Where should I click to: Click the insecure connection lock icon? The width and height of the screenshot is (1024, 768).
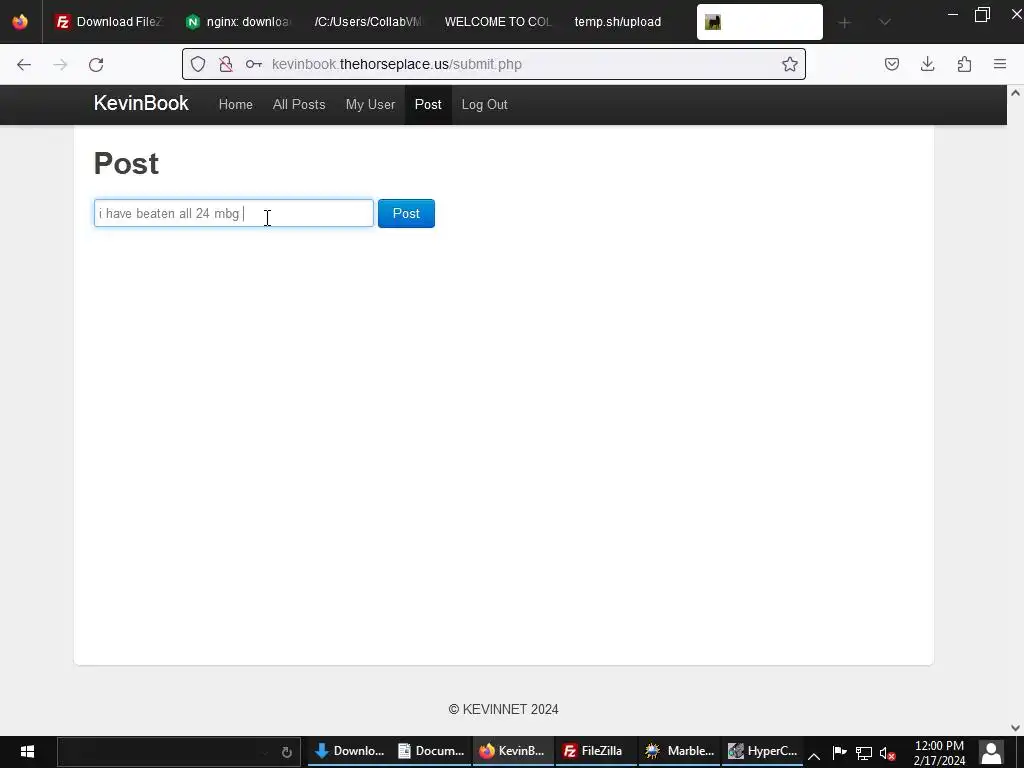click(x=225, y=64)
